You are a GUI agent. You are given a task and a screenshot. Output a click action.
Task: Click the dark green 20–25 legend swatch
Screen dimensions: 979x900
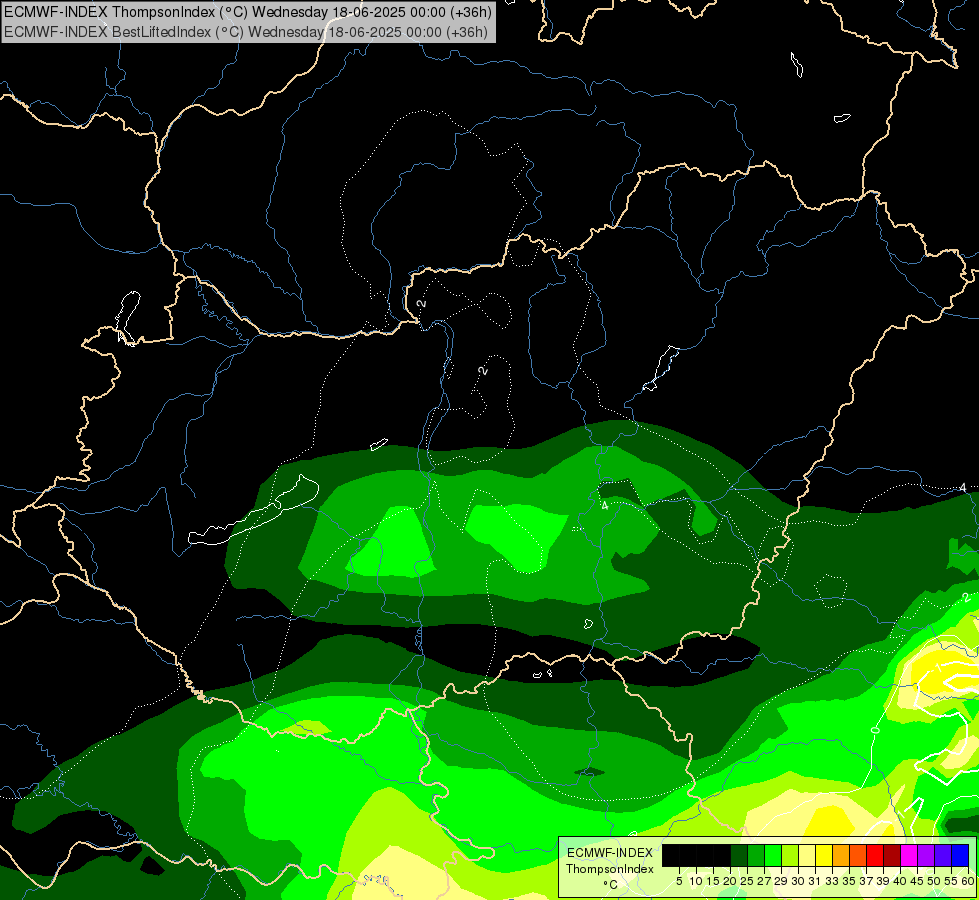[x=739, y=855]
